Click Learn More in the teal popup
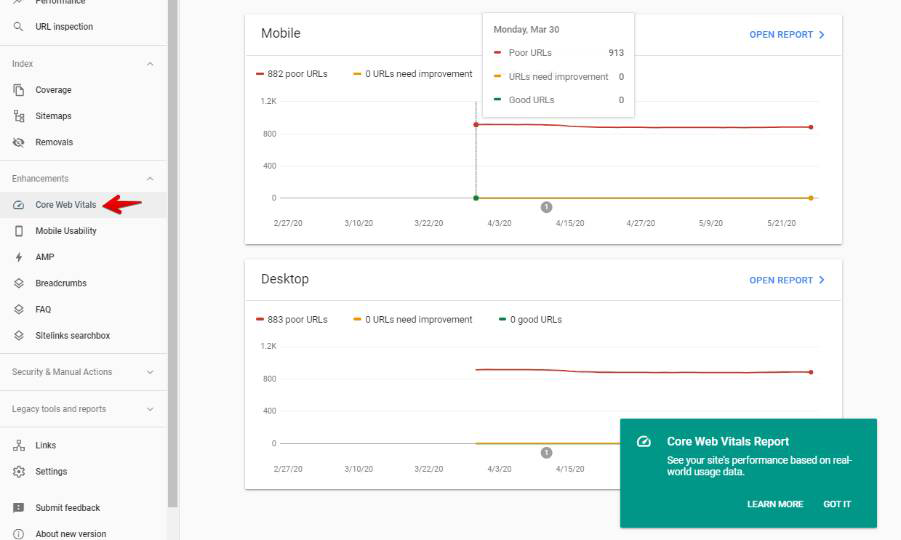This screenshot has height=540, width=901. [x=775, y=504]
